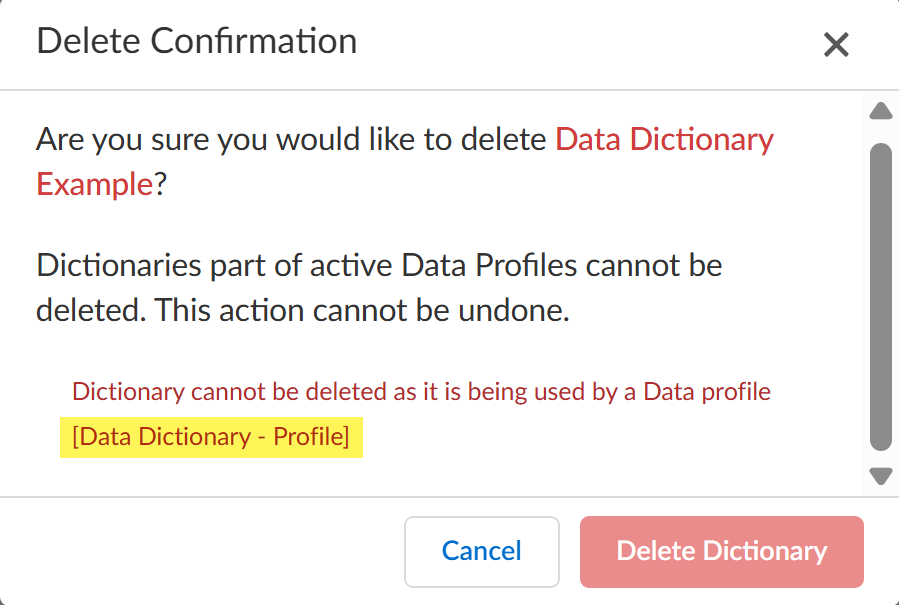899x605 pixels.
Task: Select the highlighted [Data Dictionary - Profile] text
Action: pyautogui.click(x=211, y=438)
